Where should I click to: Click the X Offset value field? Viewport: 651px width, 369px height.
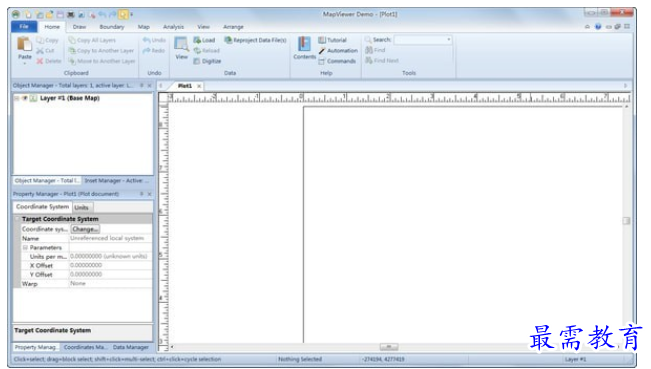point(110,265)
